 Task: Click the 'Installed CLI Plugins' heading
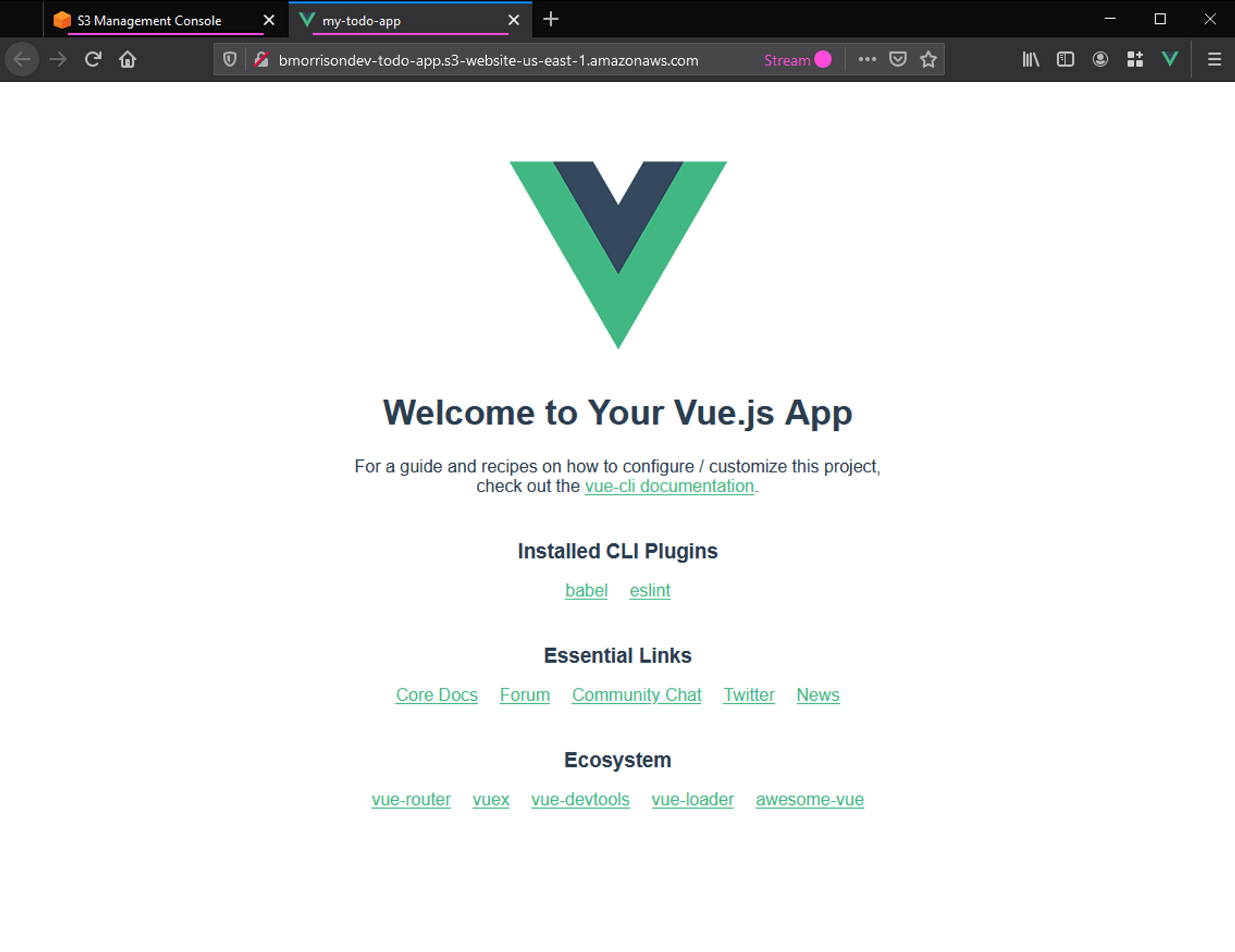pyautogui.click(x=617, y=551)
